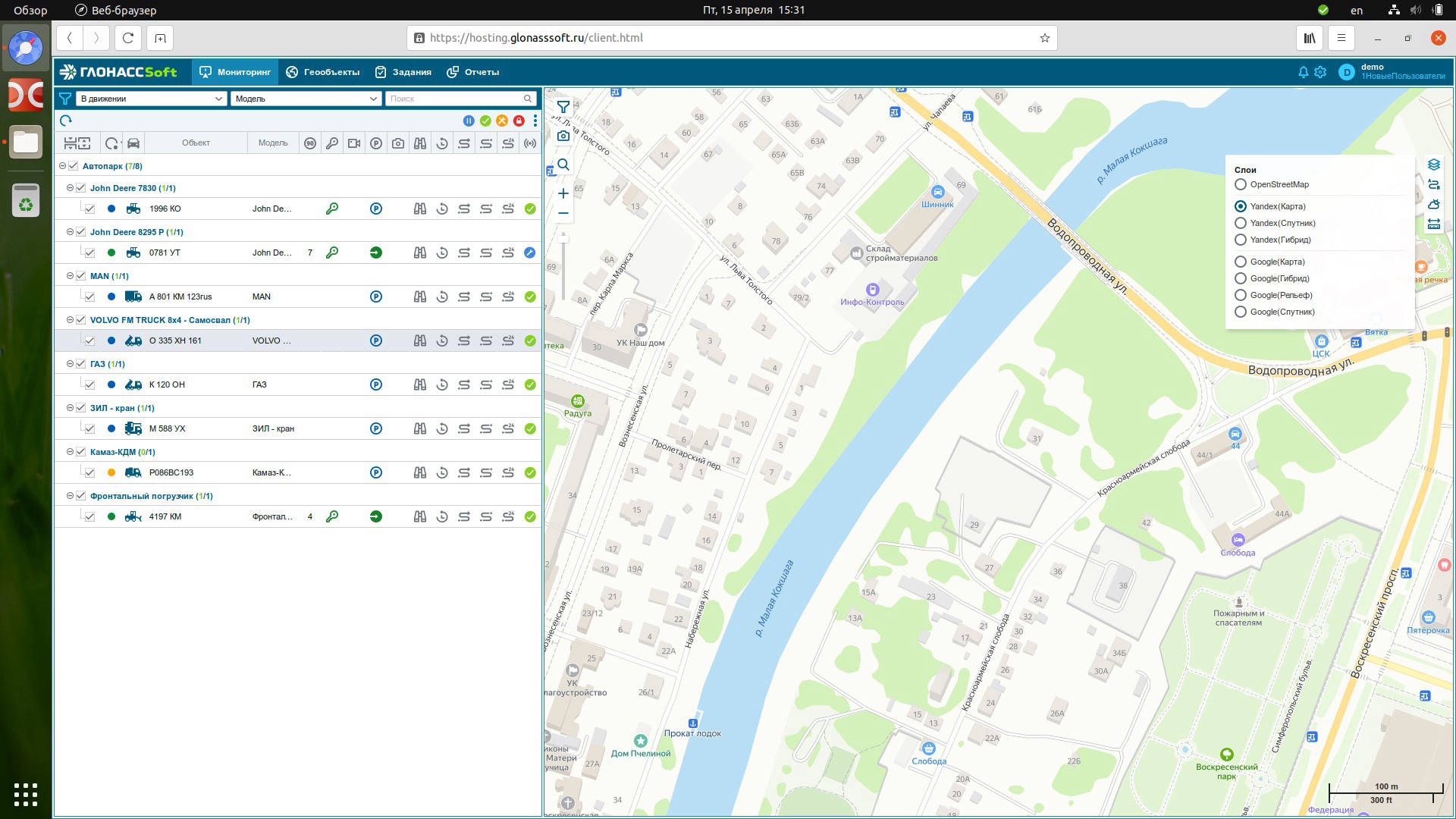Click the filter icon left of В движении
The height and width of the screenshot is (819, 1456).
65,98
